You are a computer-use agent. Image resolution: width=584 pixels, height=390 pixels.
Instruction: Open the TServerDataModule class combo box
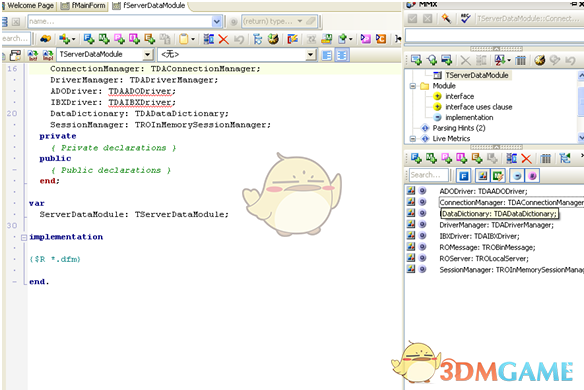click(x=105, y=55)
